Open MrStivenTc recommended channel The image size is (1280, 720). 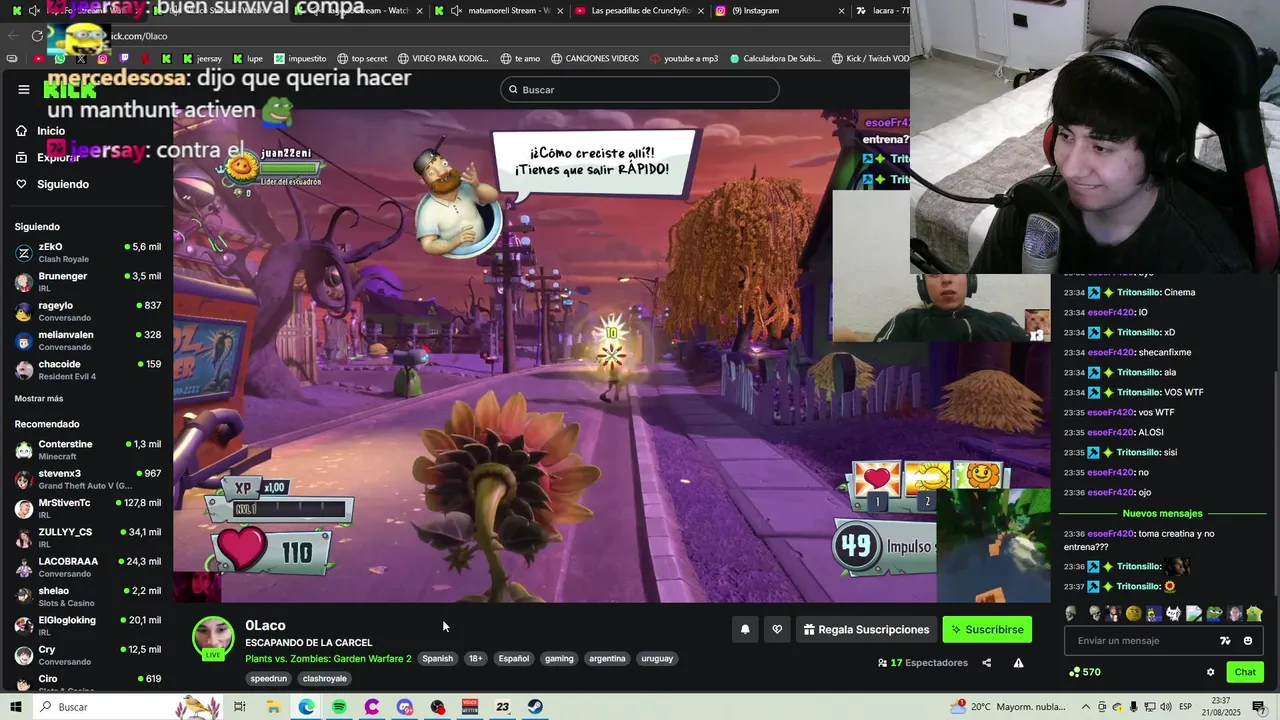87,508
